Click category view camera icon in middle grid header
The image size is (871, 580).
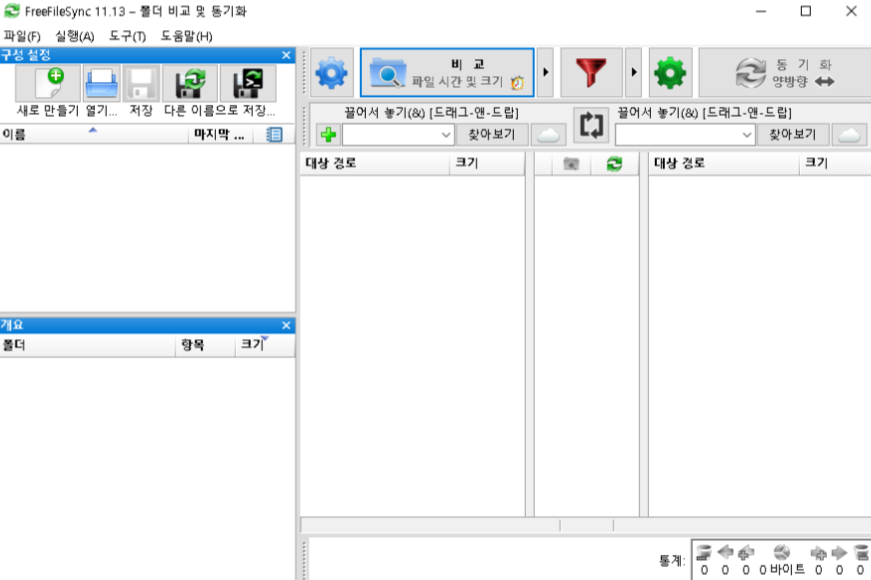[x=570, y=164]
